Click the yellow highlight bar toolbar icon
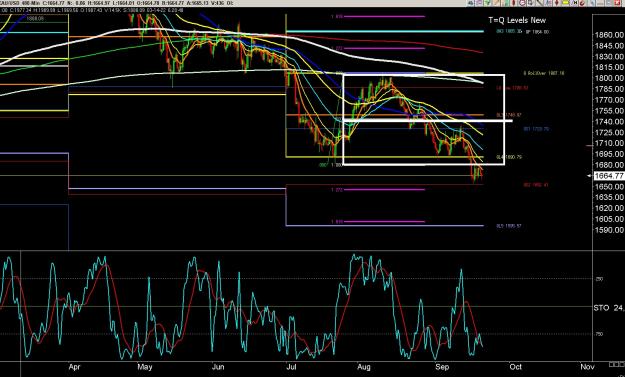Viewport: 625px width, 377px height. coord(565,3)
